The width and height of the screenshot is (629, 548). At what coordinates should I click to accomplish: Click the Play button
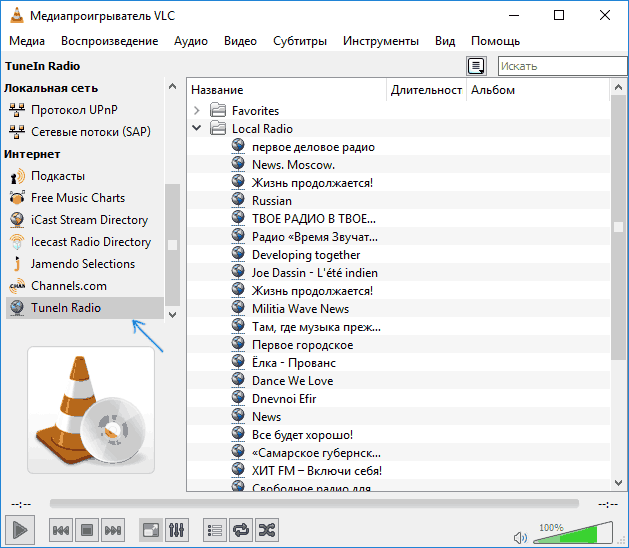tap(20, 530)
